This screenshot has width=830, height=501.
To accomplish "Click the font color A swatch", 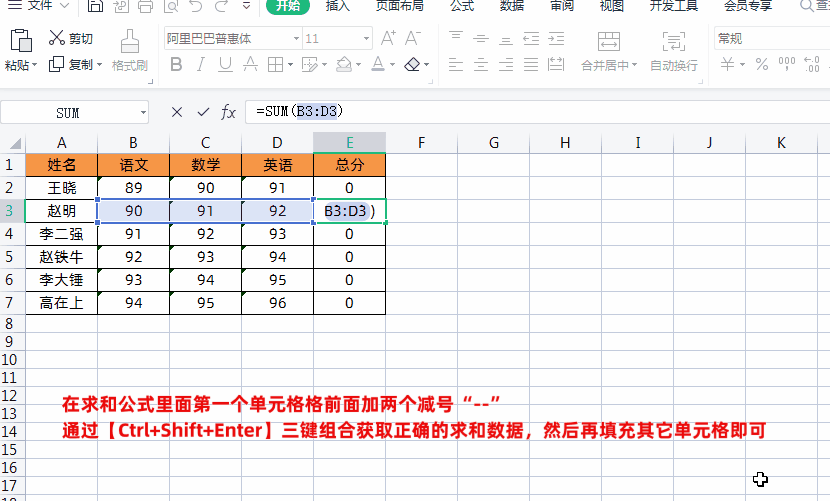I will 378,65.
